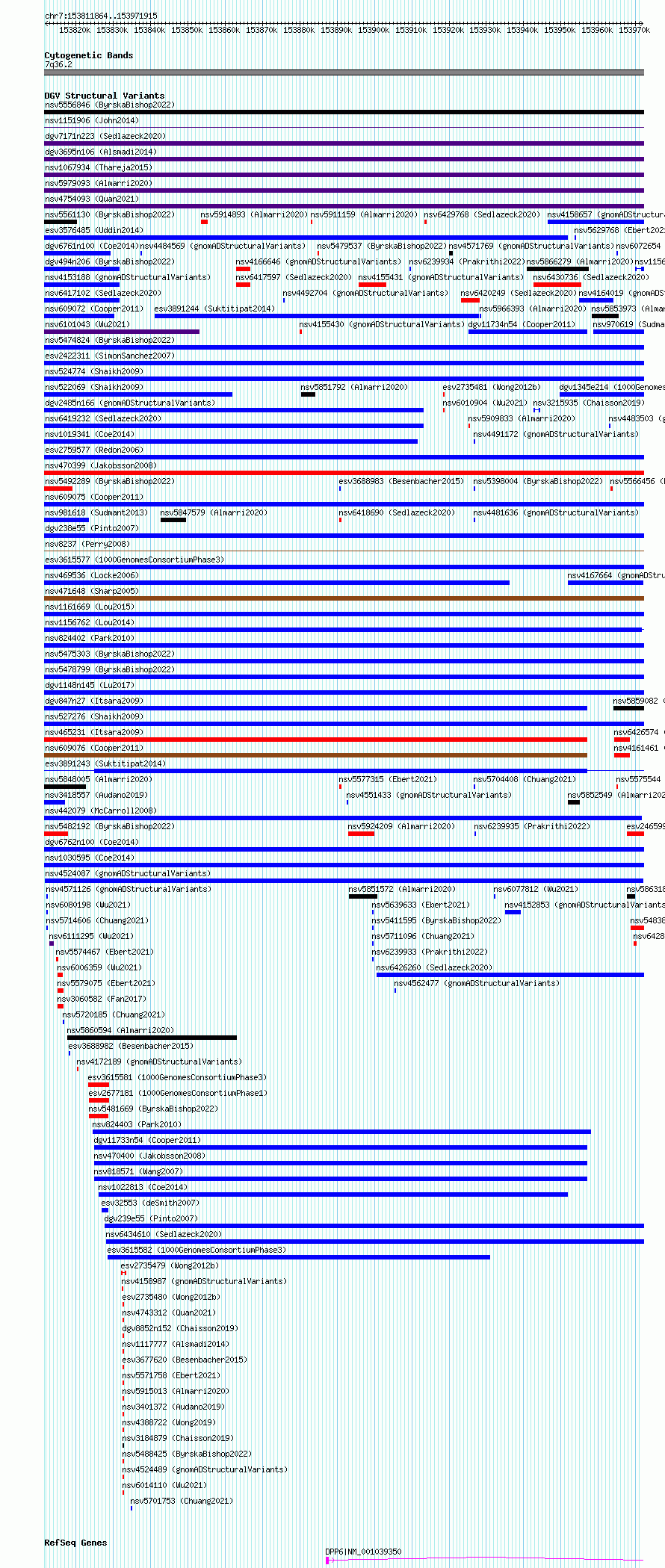Click nsv5701753 (Chuang2021) label
This screenshot has height=1568, width=665.
coord(182,1501)
